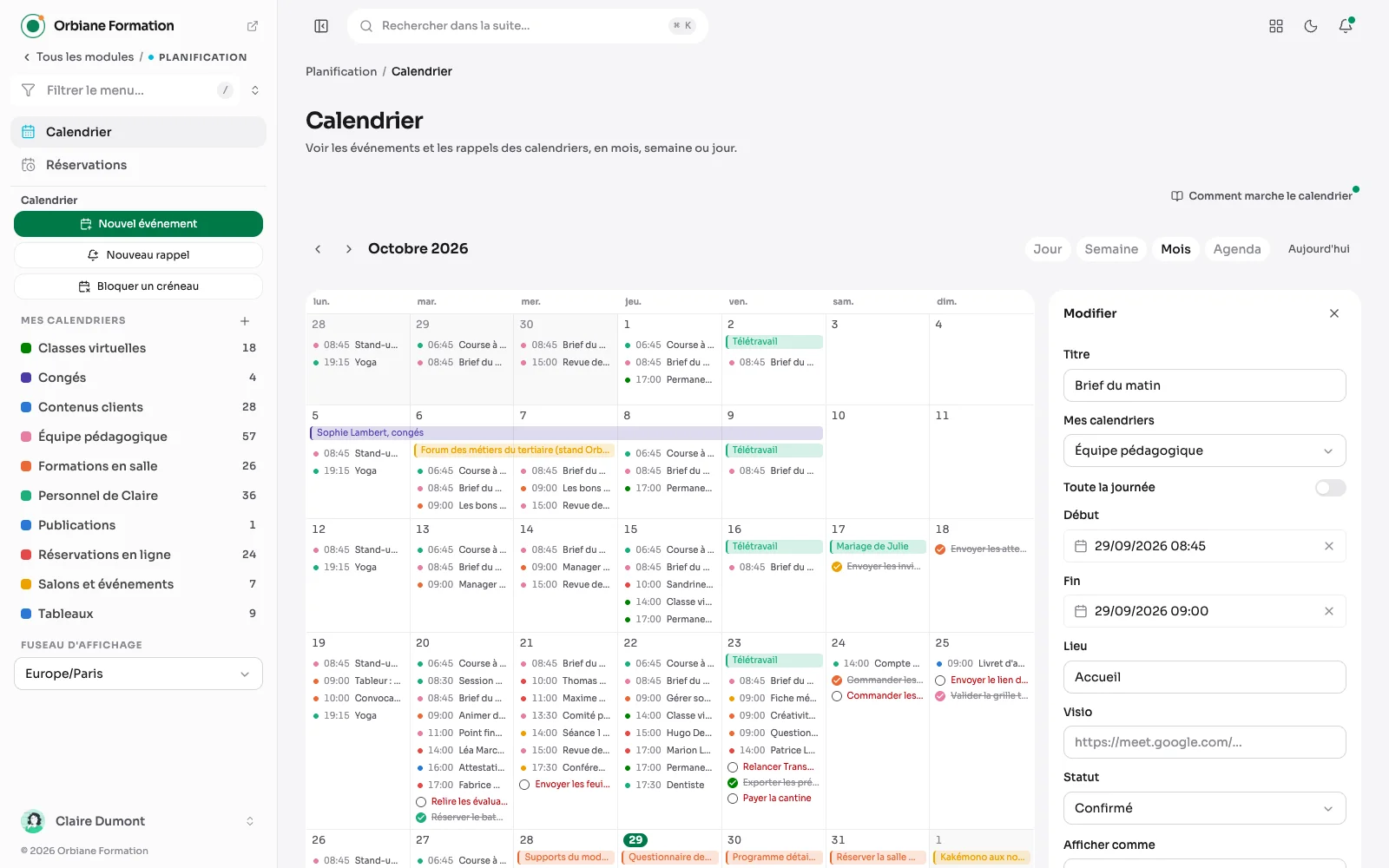
Task: Go to previous month arrow
Action: coord(318,249)
